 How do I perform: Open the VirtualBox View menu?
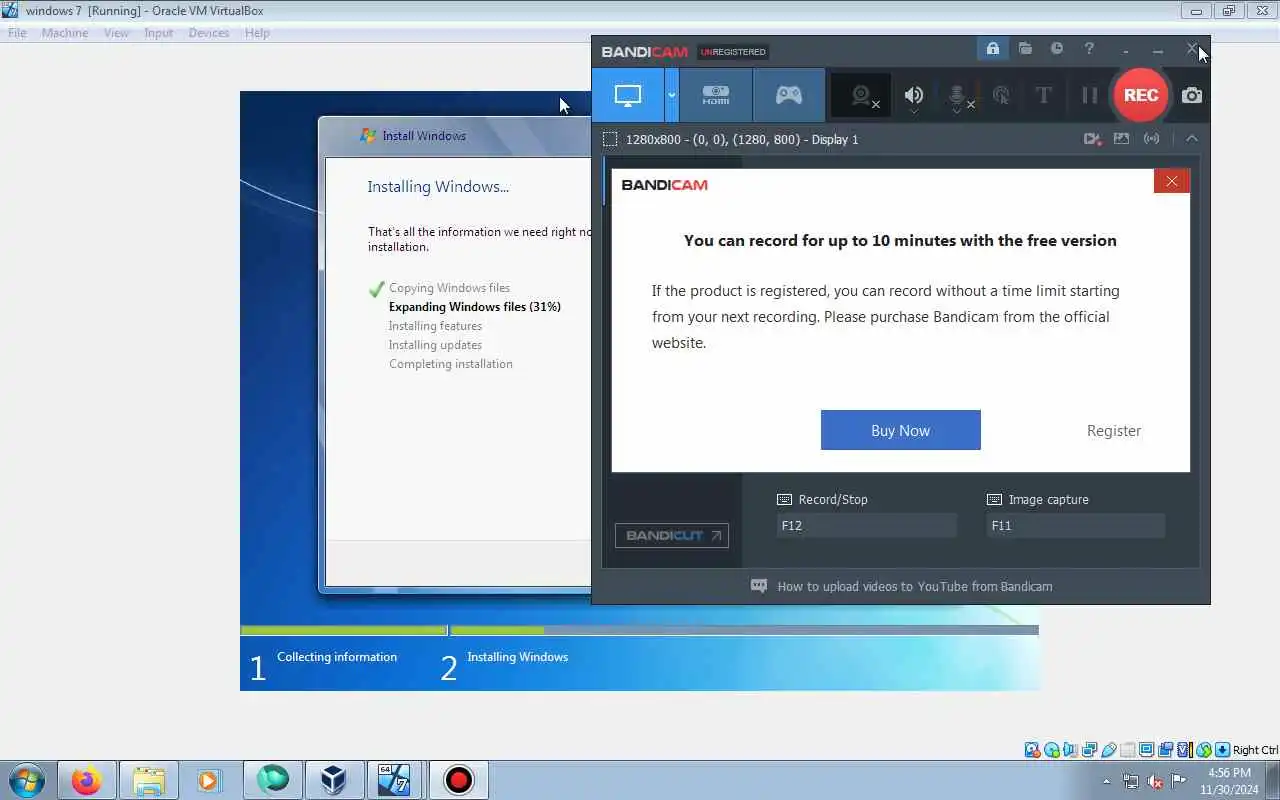(117, 33)
